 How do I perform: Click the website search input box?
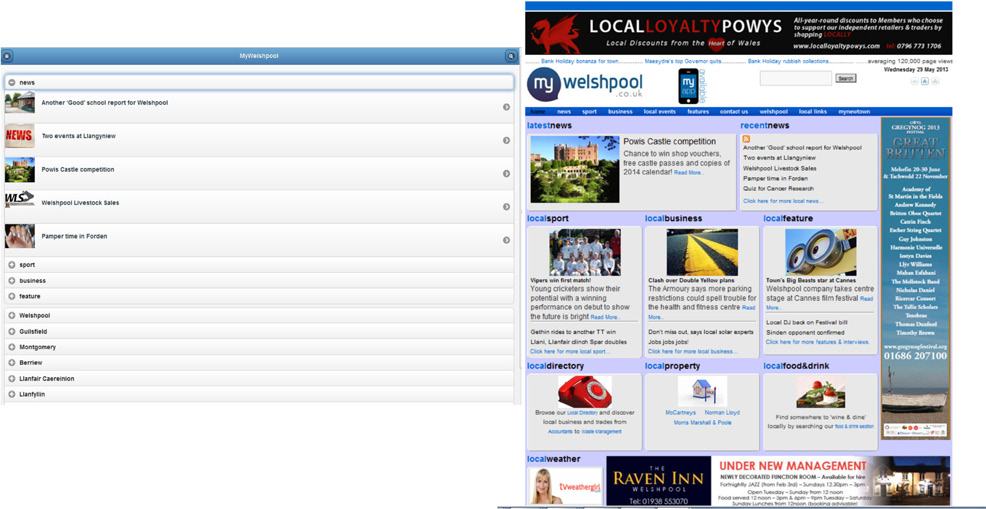click(795, 78)
